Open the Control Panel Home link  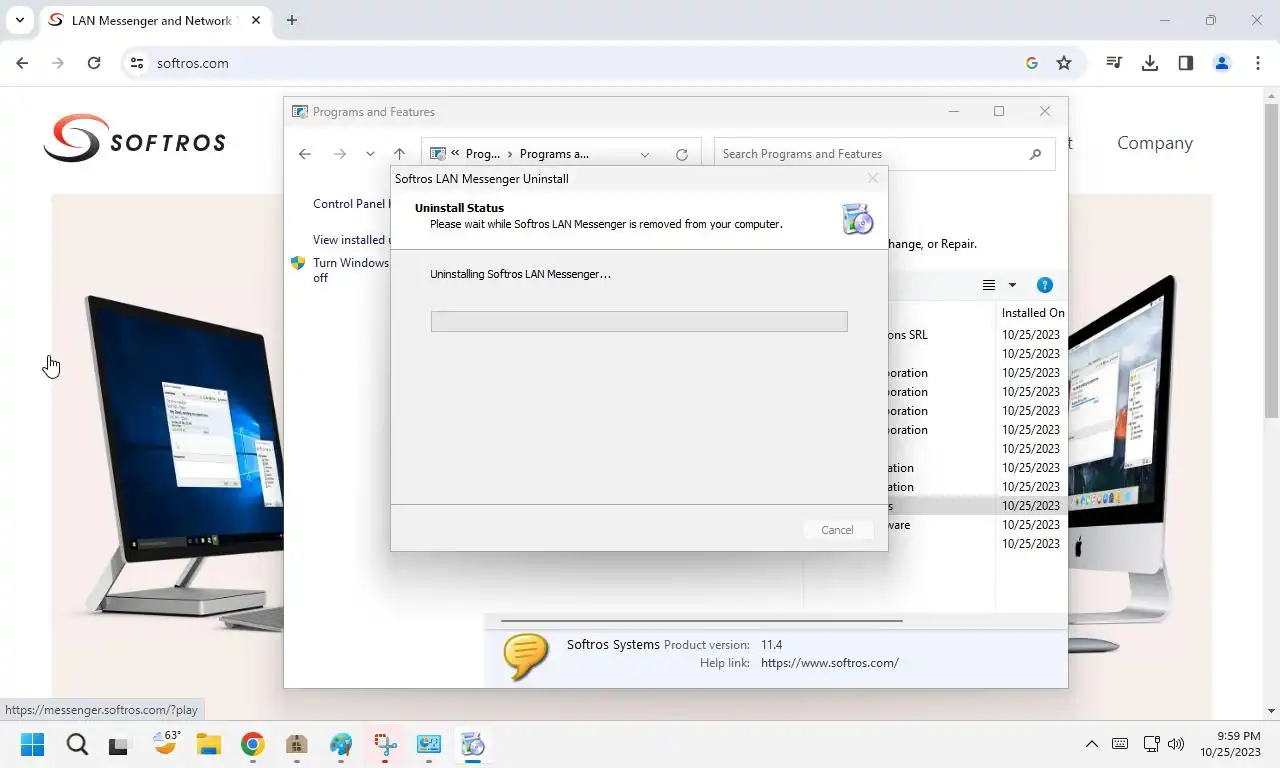350,203
